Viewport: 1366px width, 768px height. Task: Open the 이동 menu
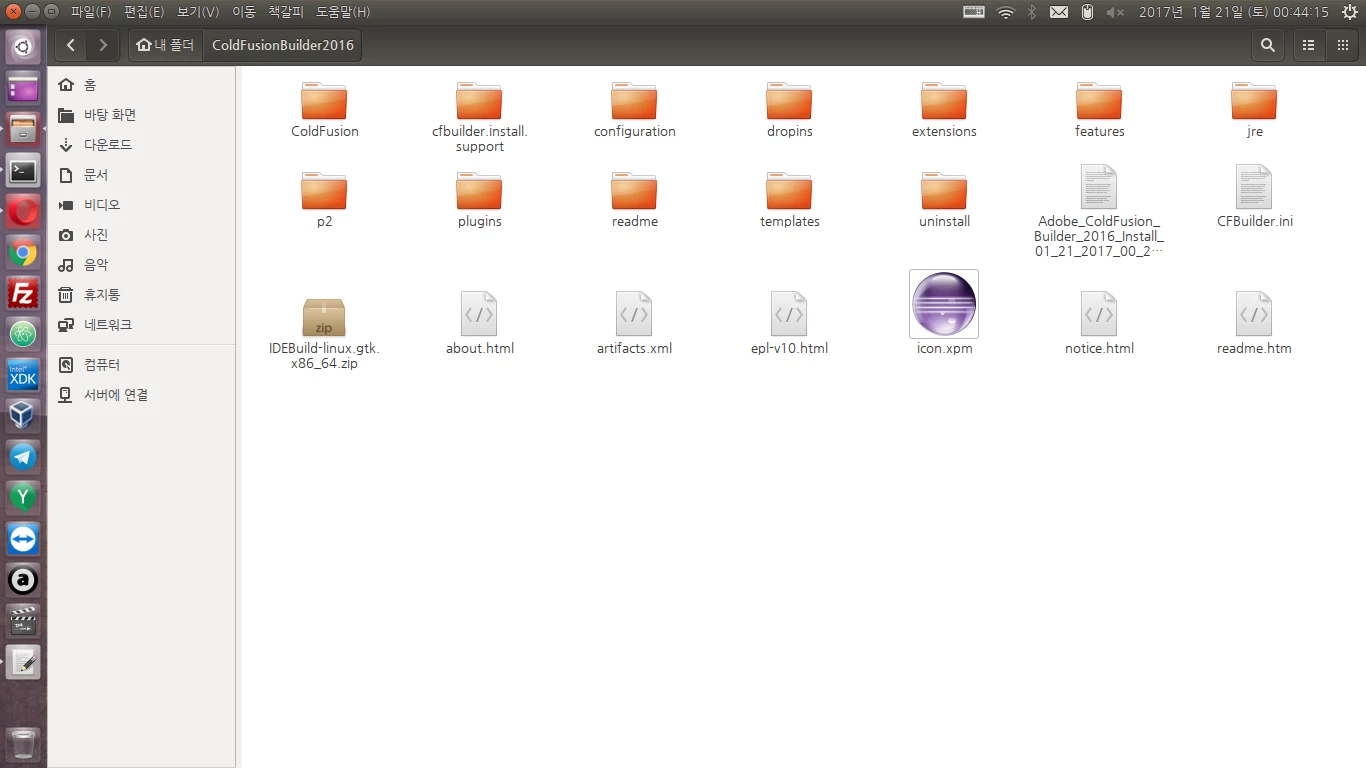244,12
